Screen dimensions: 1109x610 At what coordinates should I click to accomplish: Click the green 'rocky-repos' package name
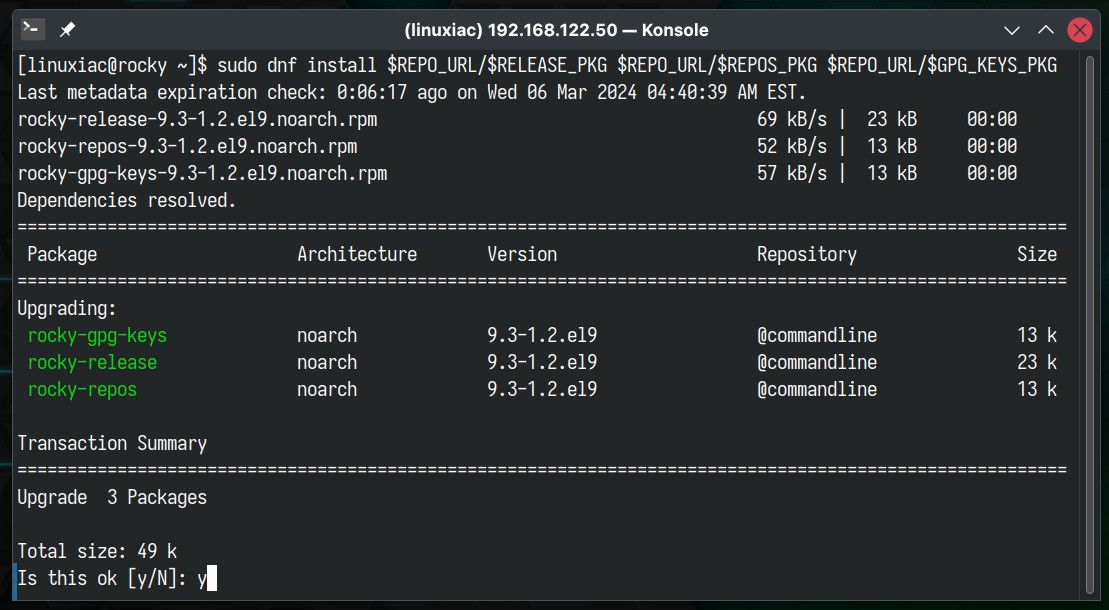coord(83,389)
